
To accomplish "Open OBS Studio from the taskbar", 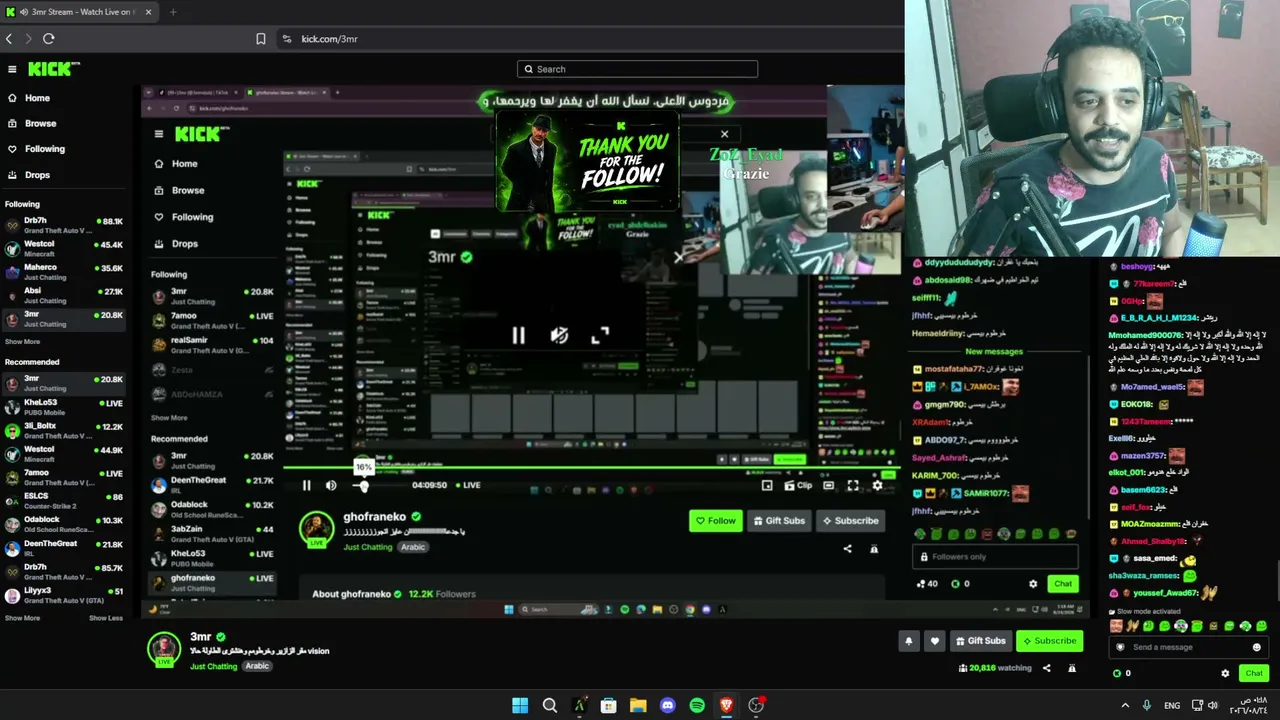I will (756, 705).
